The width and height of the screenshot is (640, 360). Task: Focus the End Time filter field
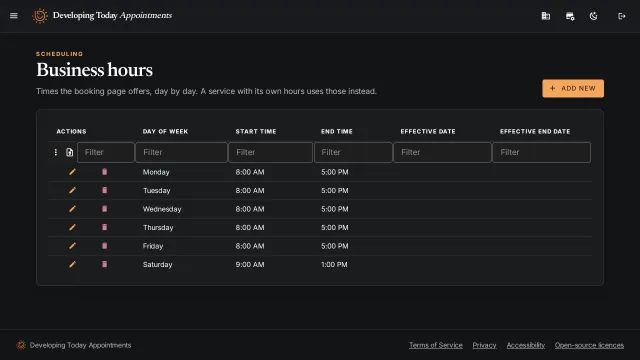(x=353, y=152)
